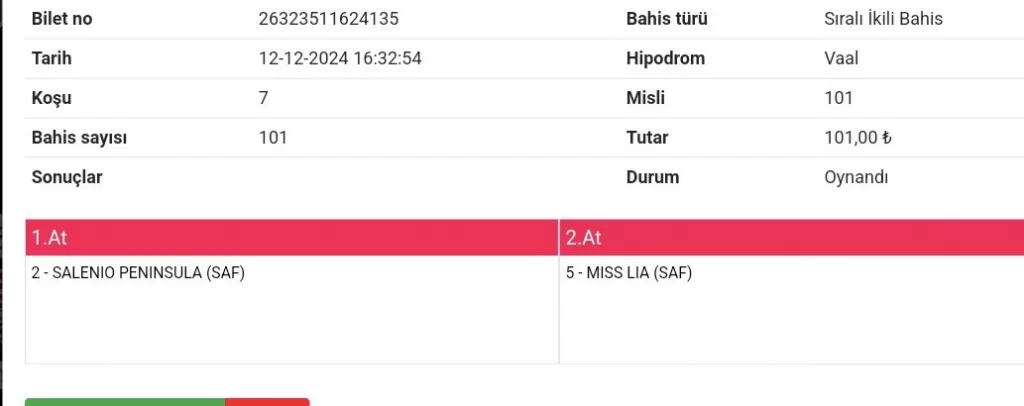Click the Sıralı İkili Bahis bet type value

pyautogui.click(x=877, y=19)
